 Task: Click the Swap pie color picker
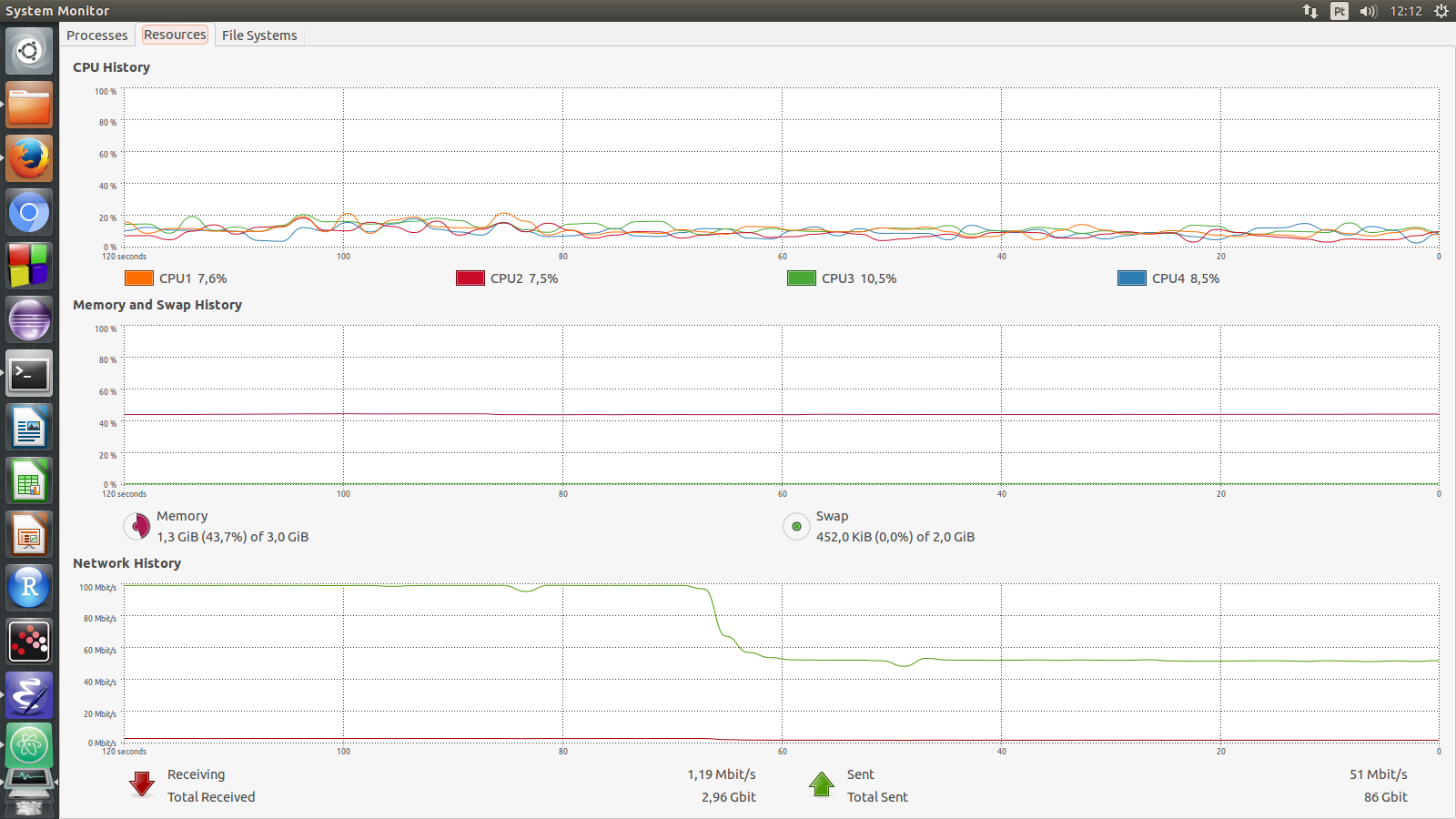(x=796, y=526)
